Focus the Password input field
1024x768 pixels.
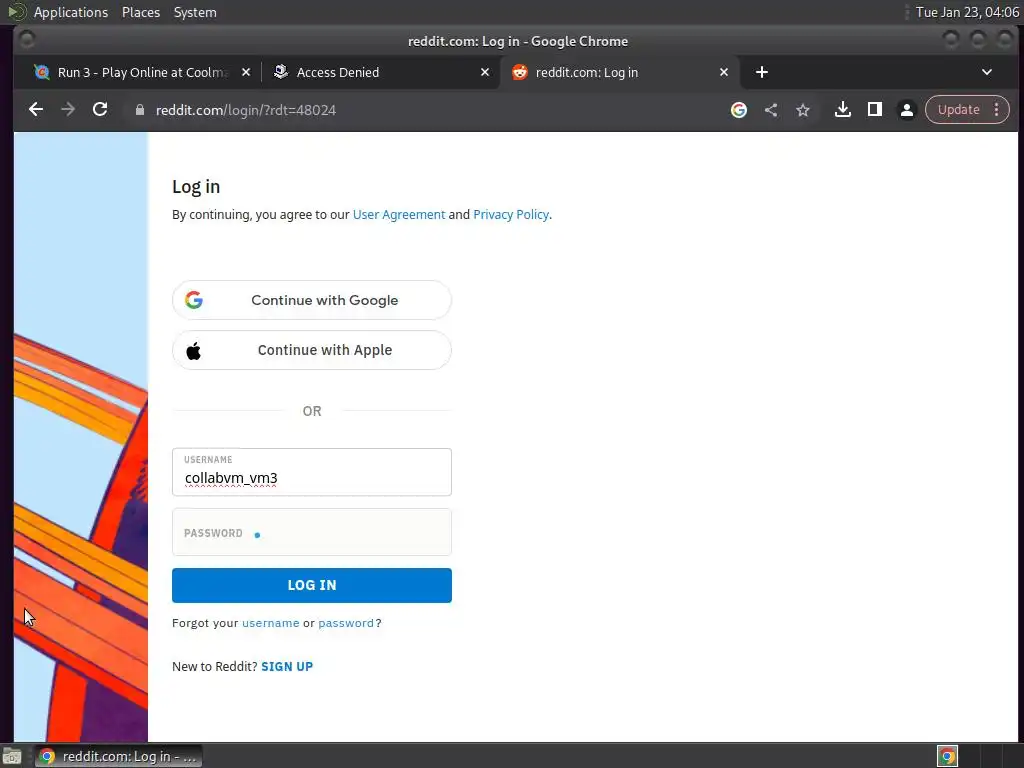pyautogui.click(x=312, y=532)
